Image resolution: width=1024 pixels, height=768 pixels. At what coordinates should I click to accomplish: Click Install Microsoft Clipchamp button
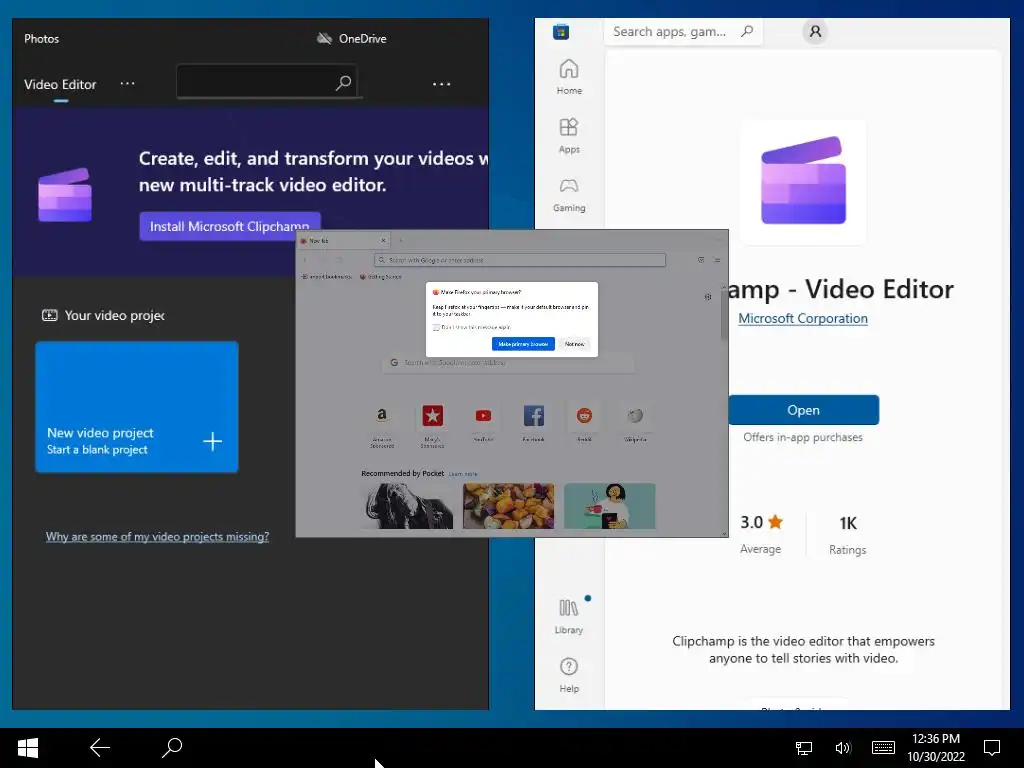point(230,226)
